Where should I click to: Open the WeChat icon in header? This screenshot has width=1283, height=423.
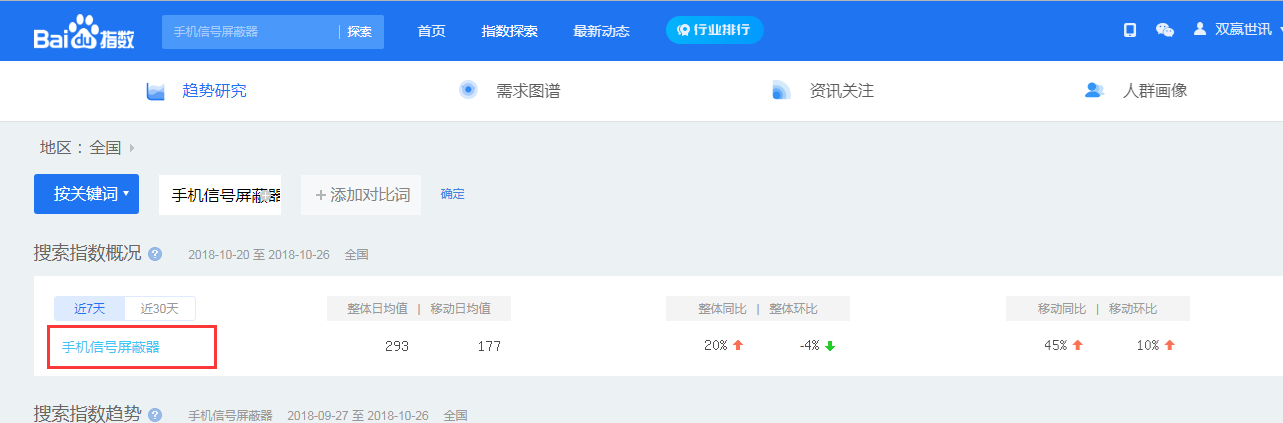1164,30
